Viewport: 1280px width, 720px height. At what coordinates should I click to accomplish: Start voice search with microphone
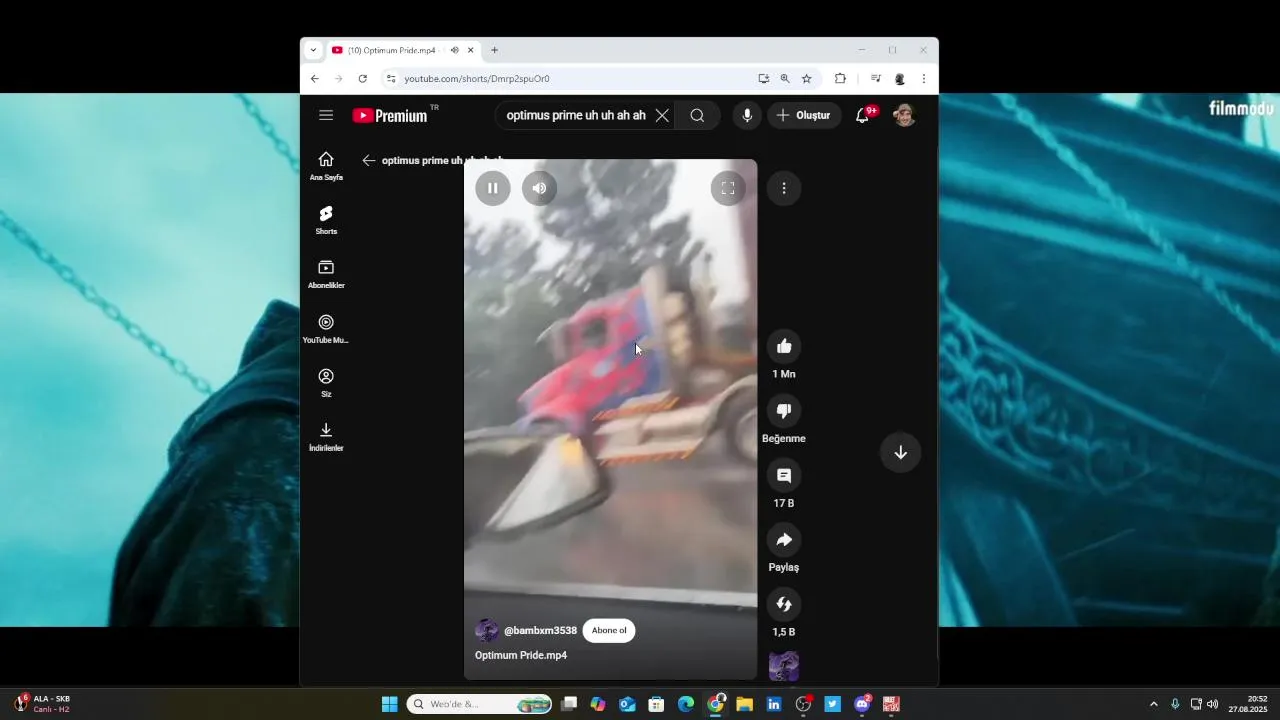746,115
